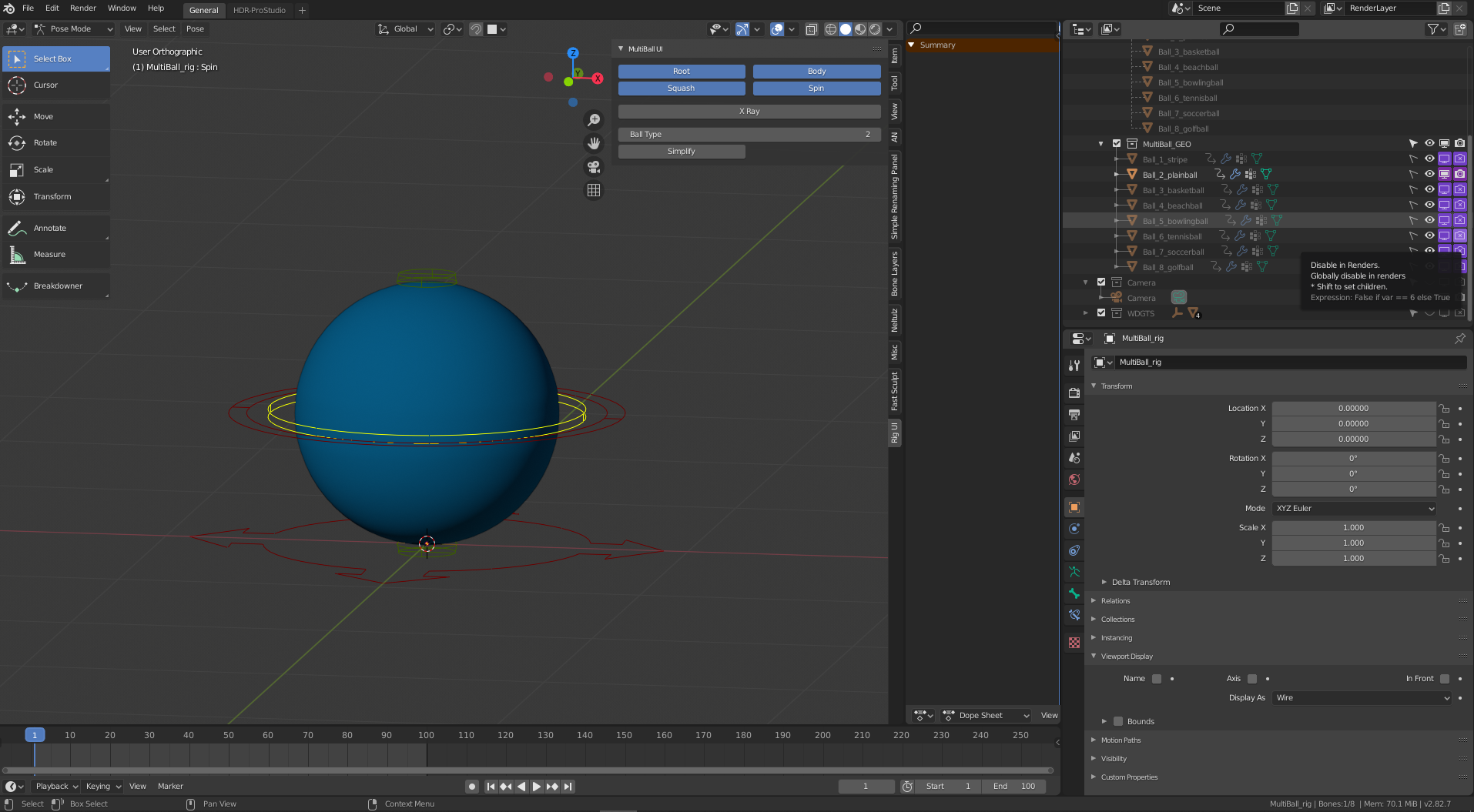Switch to the HDR-ProStudio workspace tab
Screen dimensions: 1474x812
(x=259, y=10)
